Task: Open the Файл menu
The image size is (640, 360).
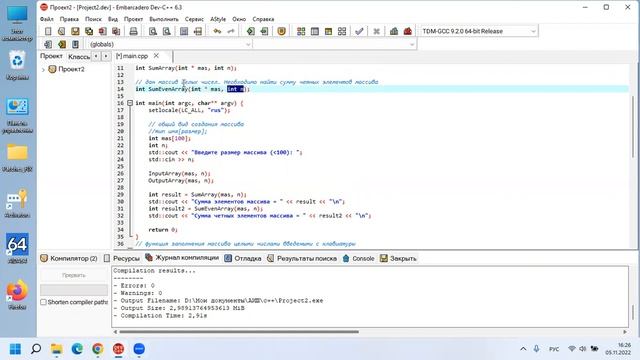Action: coord(47,19)
